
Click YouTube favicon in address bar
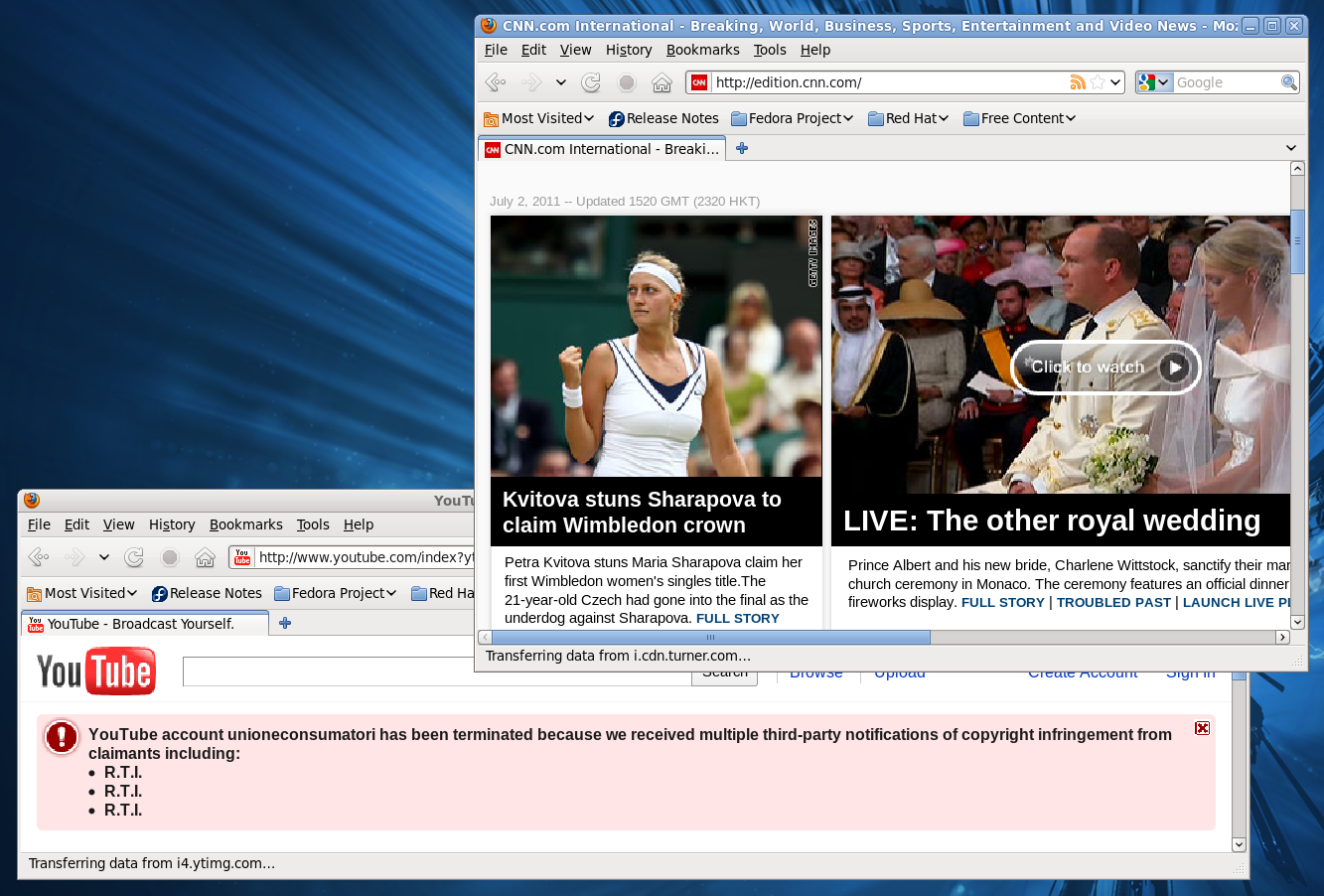coord(242,557)
